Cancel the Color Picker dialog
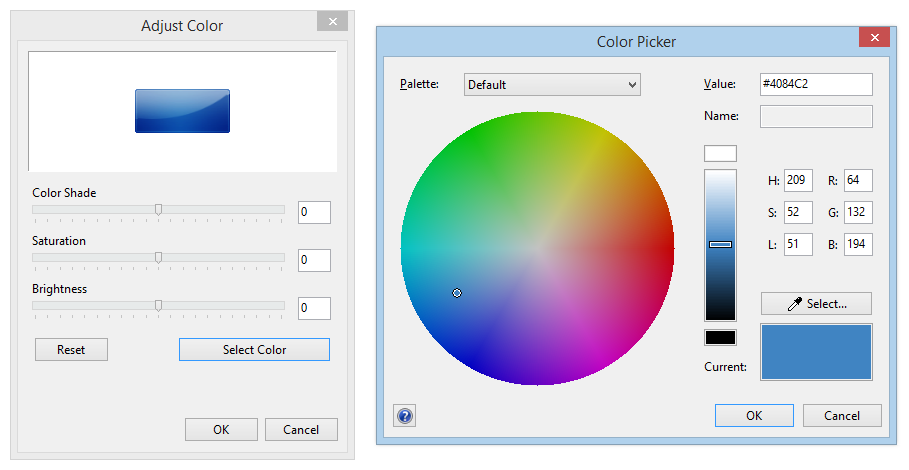The image size is (909, 470). (842, 416)
